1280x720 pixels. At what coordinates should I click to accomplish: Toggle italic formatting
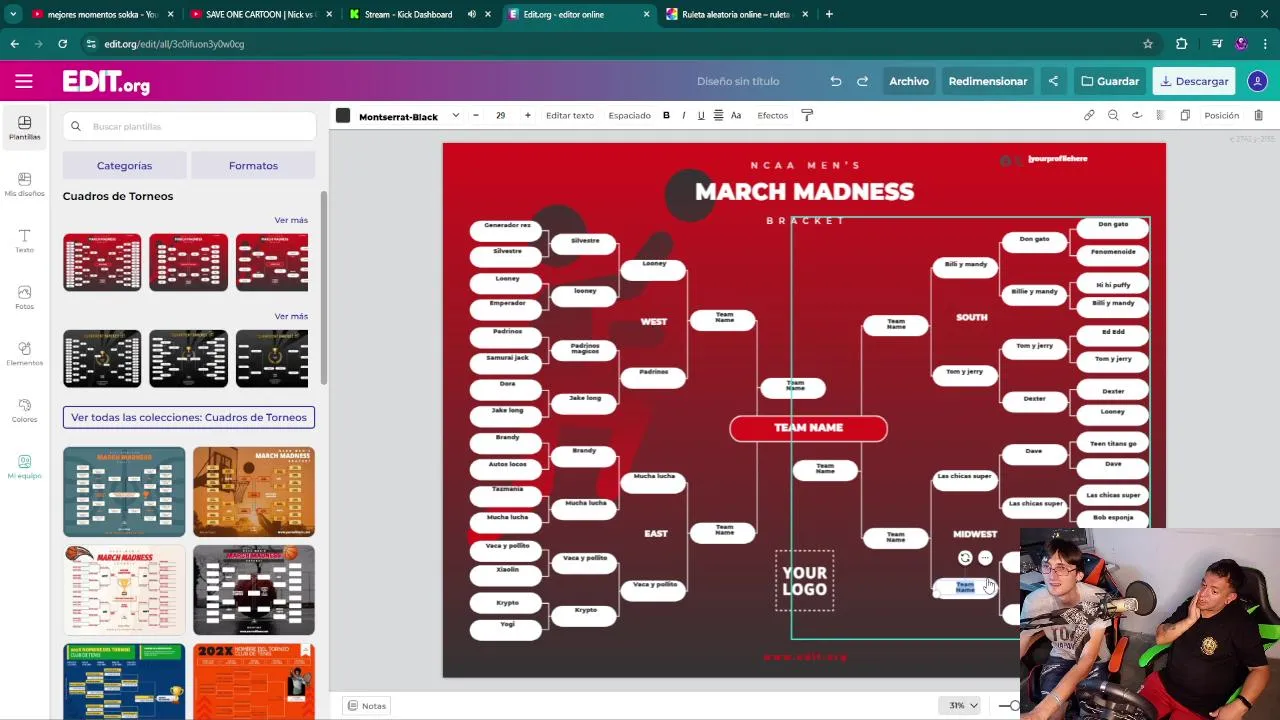(x=684, y=115)
